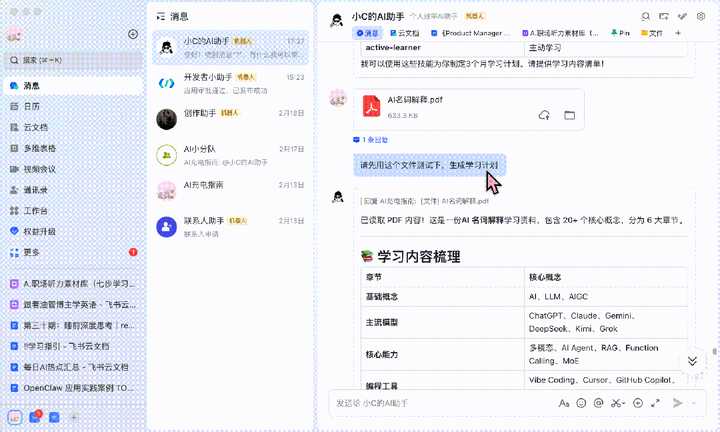The height and width of the screenshot is (432, 720).
Task: Click the first bottom dock icon in sidebar
Action: coord(15,417)
